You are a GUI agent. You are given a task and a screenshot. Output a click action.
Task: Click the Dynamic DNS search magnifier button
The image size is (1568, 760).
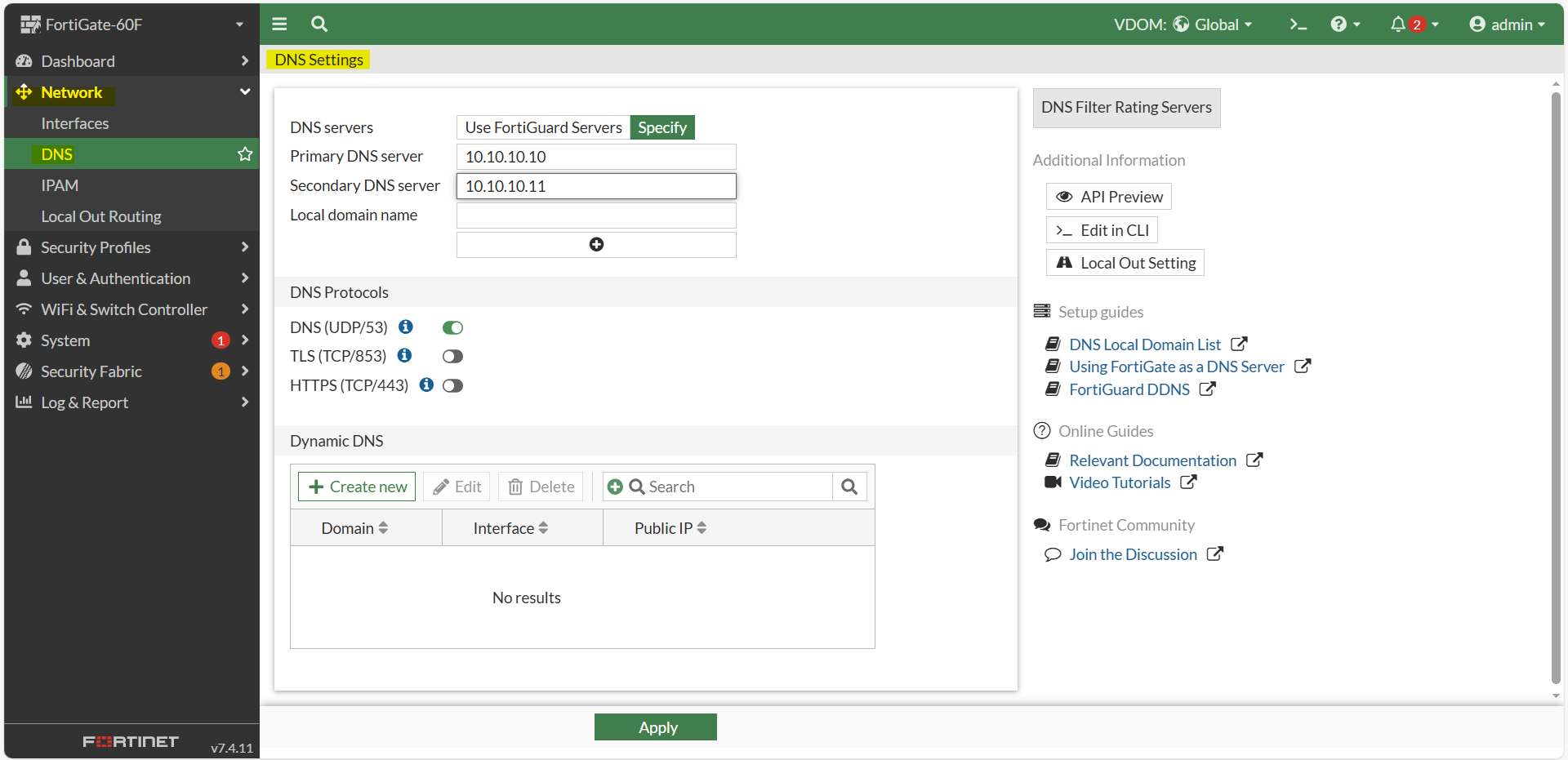pos(849,487)
